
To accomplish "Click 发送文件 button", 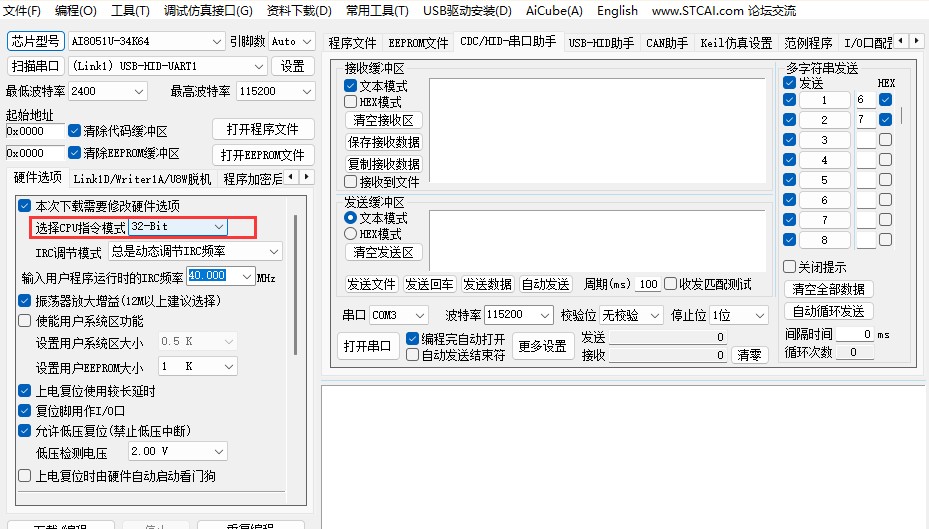I will point(371,284).
